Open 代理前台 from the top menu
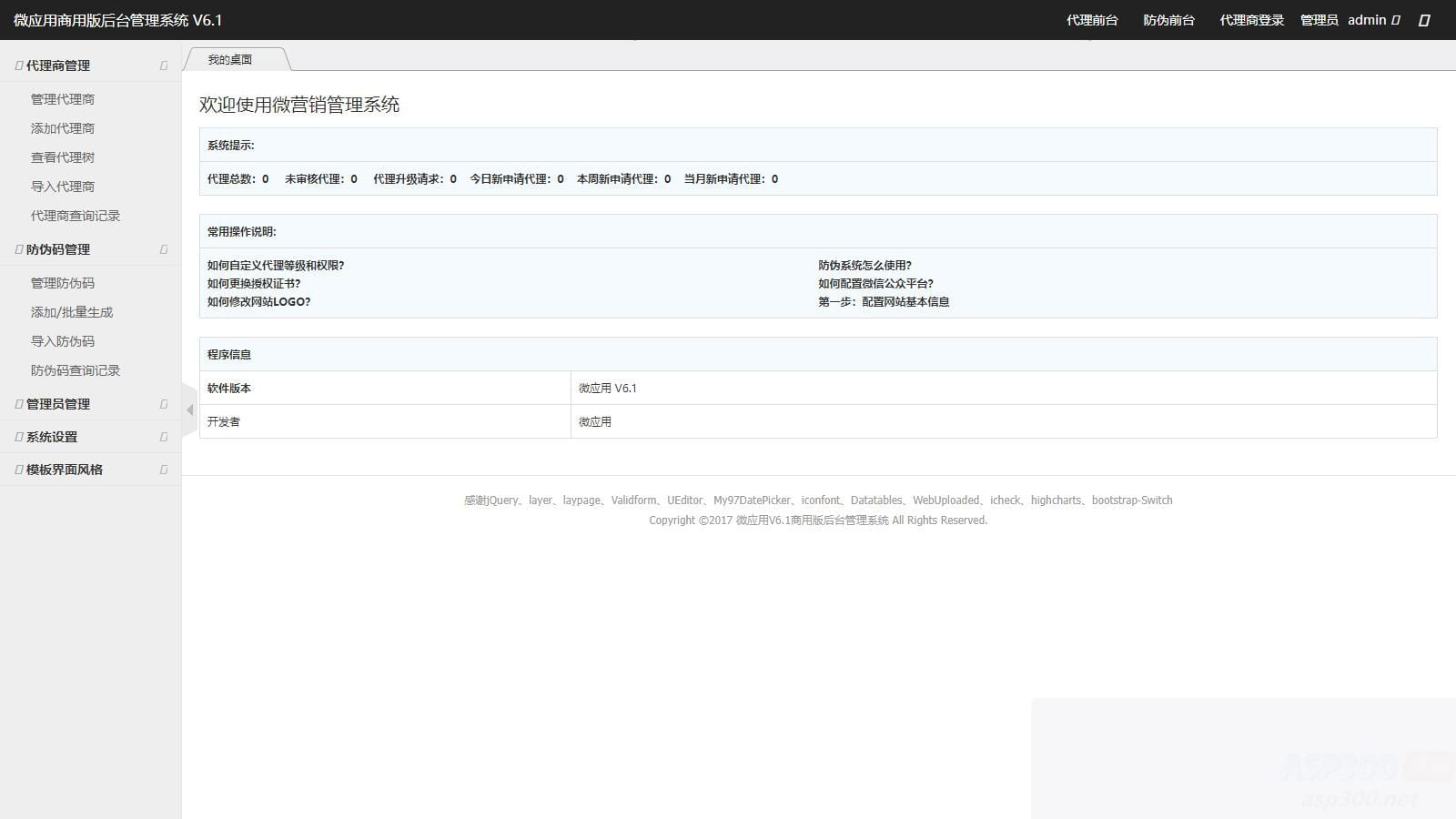The width and height of the screenshot is (1456, 819). click(x=1091, y=20)
